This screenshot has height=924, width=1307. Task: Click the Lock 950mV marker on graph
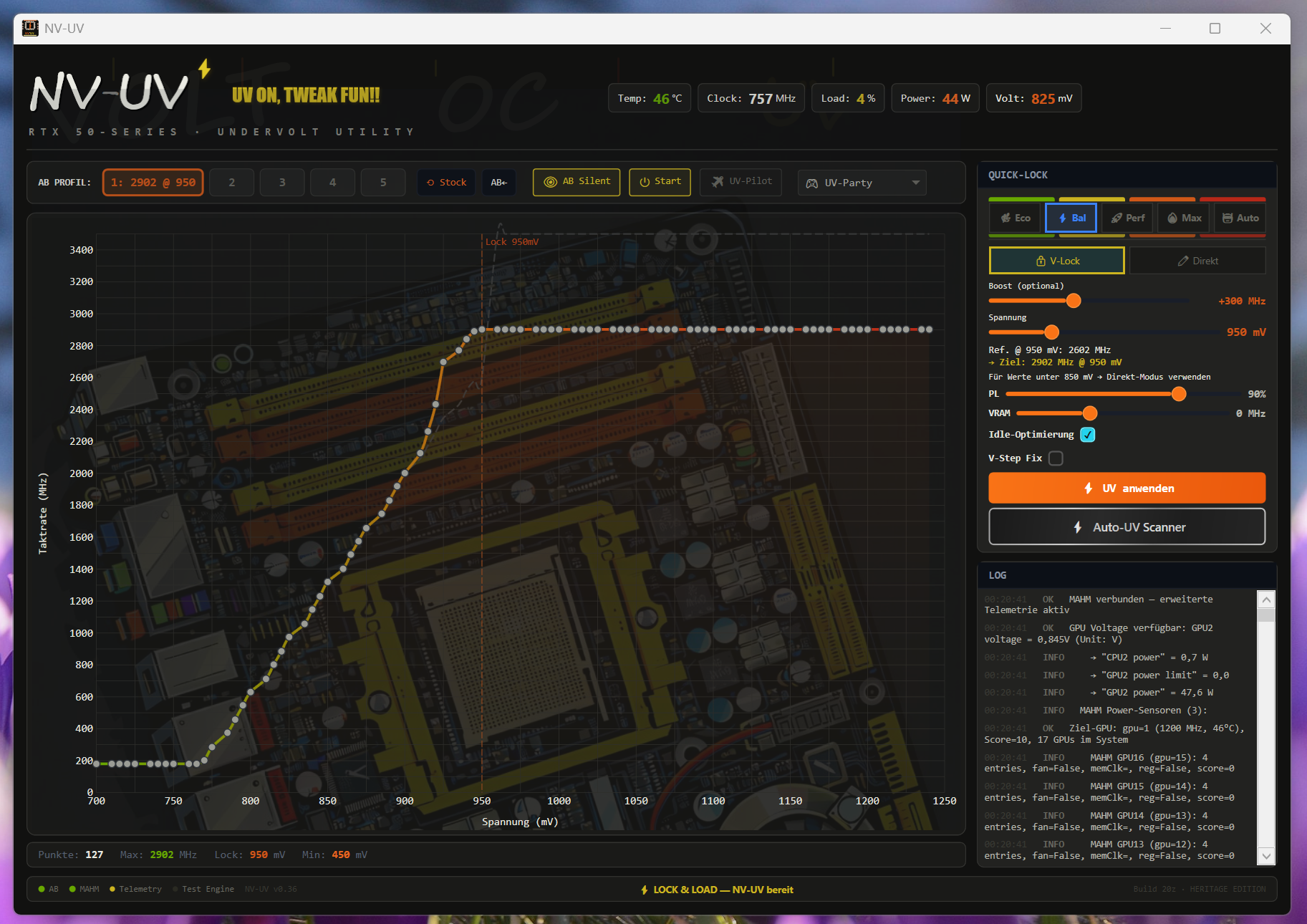point(511,242)
